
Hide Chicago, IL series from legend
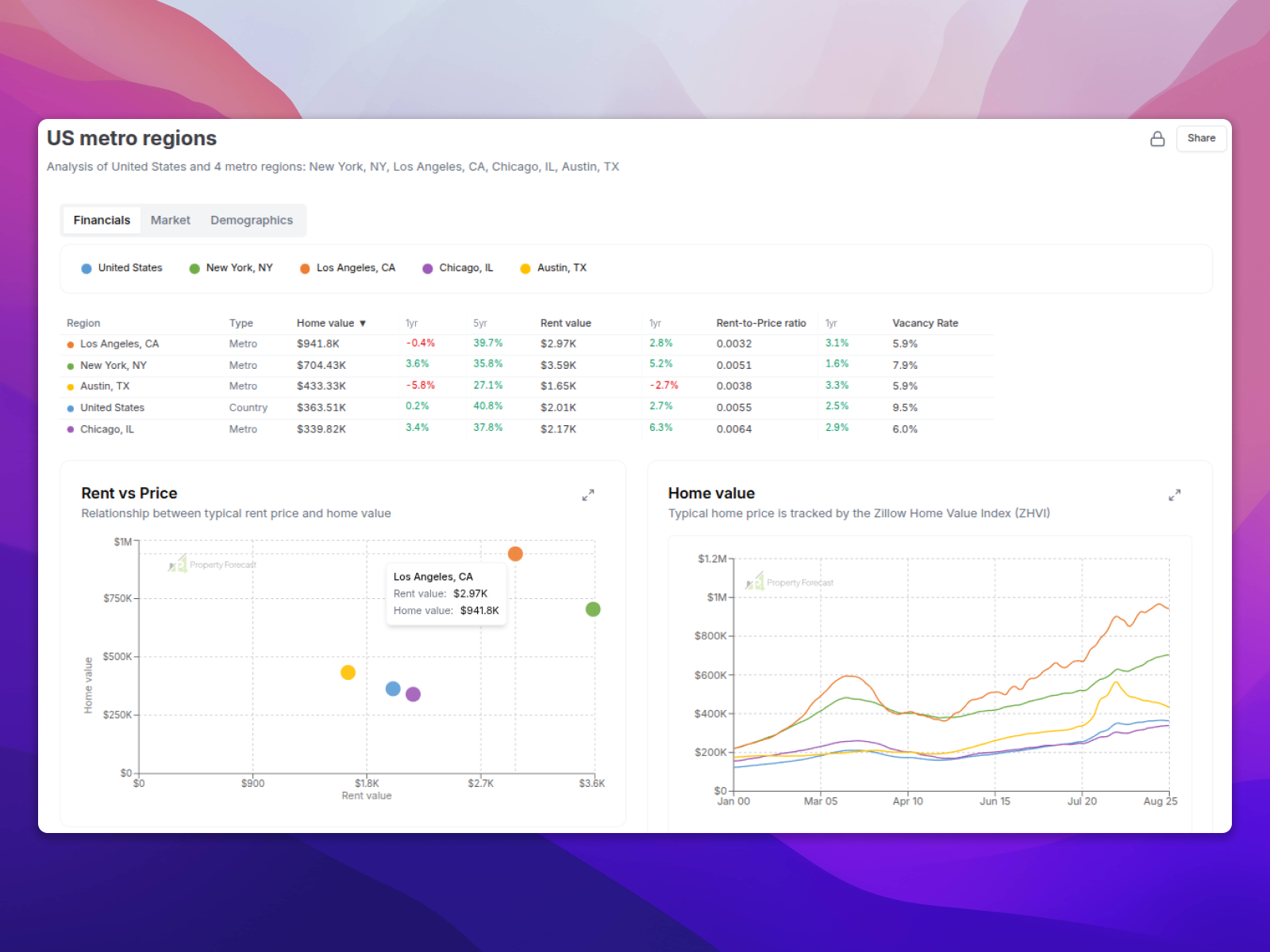pos(458,268)
